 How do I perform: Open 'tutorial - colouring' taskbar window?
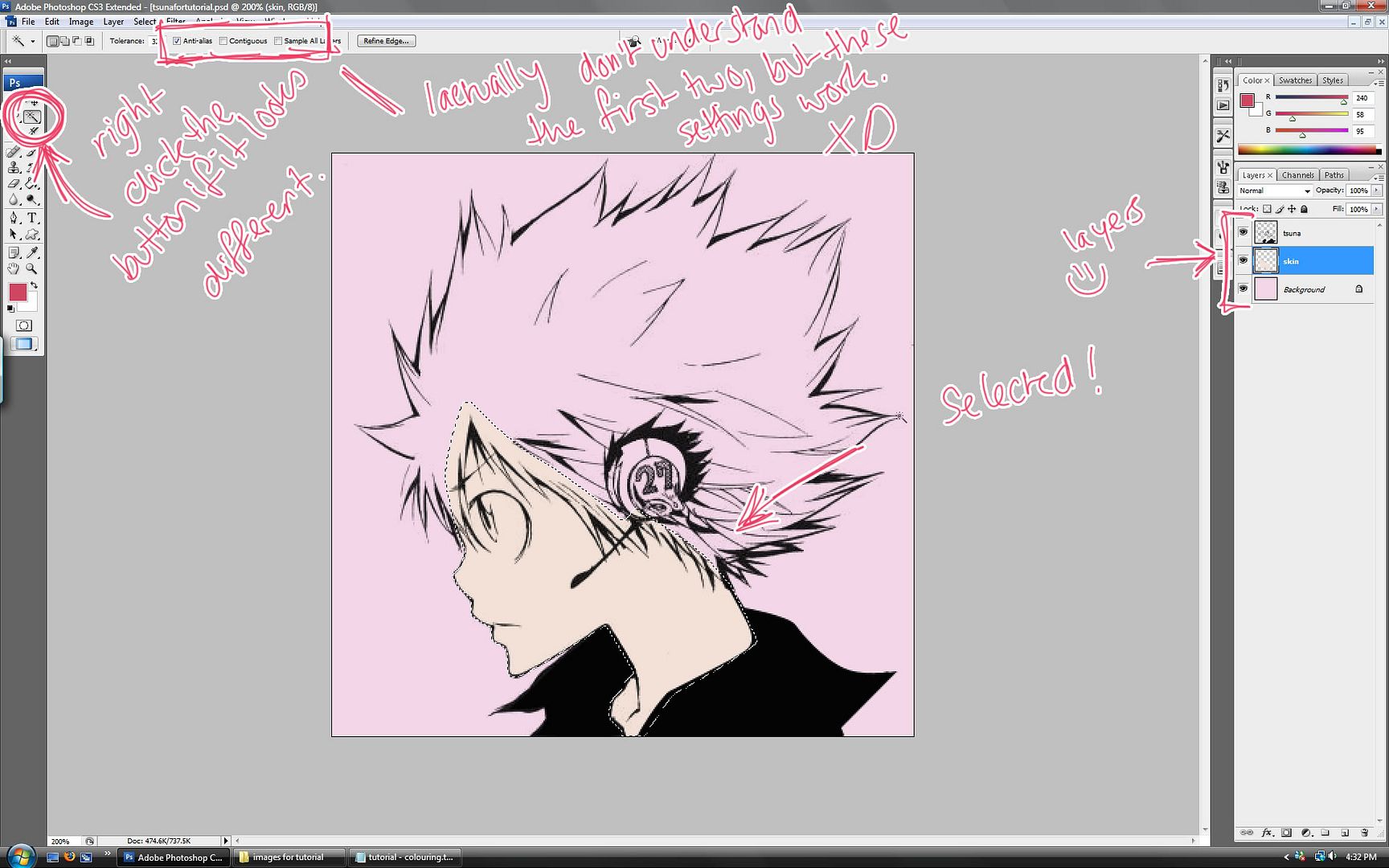[x=404, y=857]
